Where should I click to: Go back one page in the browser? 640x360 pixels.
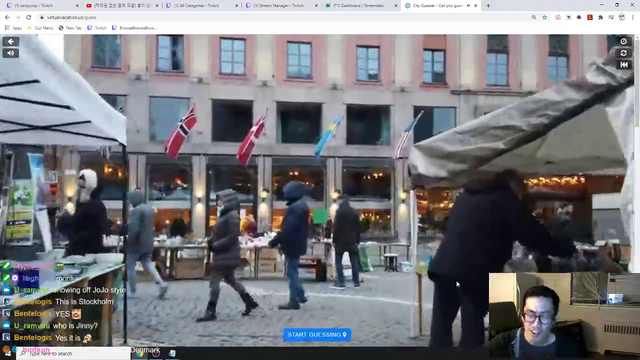(7, 18)
